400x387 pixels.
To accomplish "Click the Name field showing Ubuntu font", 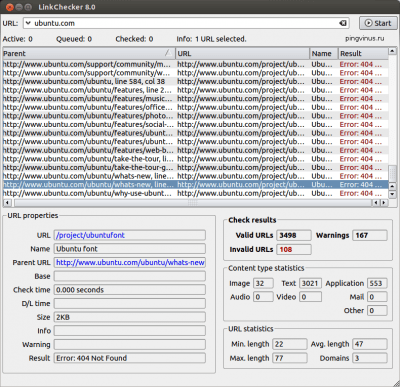I will pyautogui.click(x=130, y=249).
